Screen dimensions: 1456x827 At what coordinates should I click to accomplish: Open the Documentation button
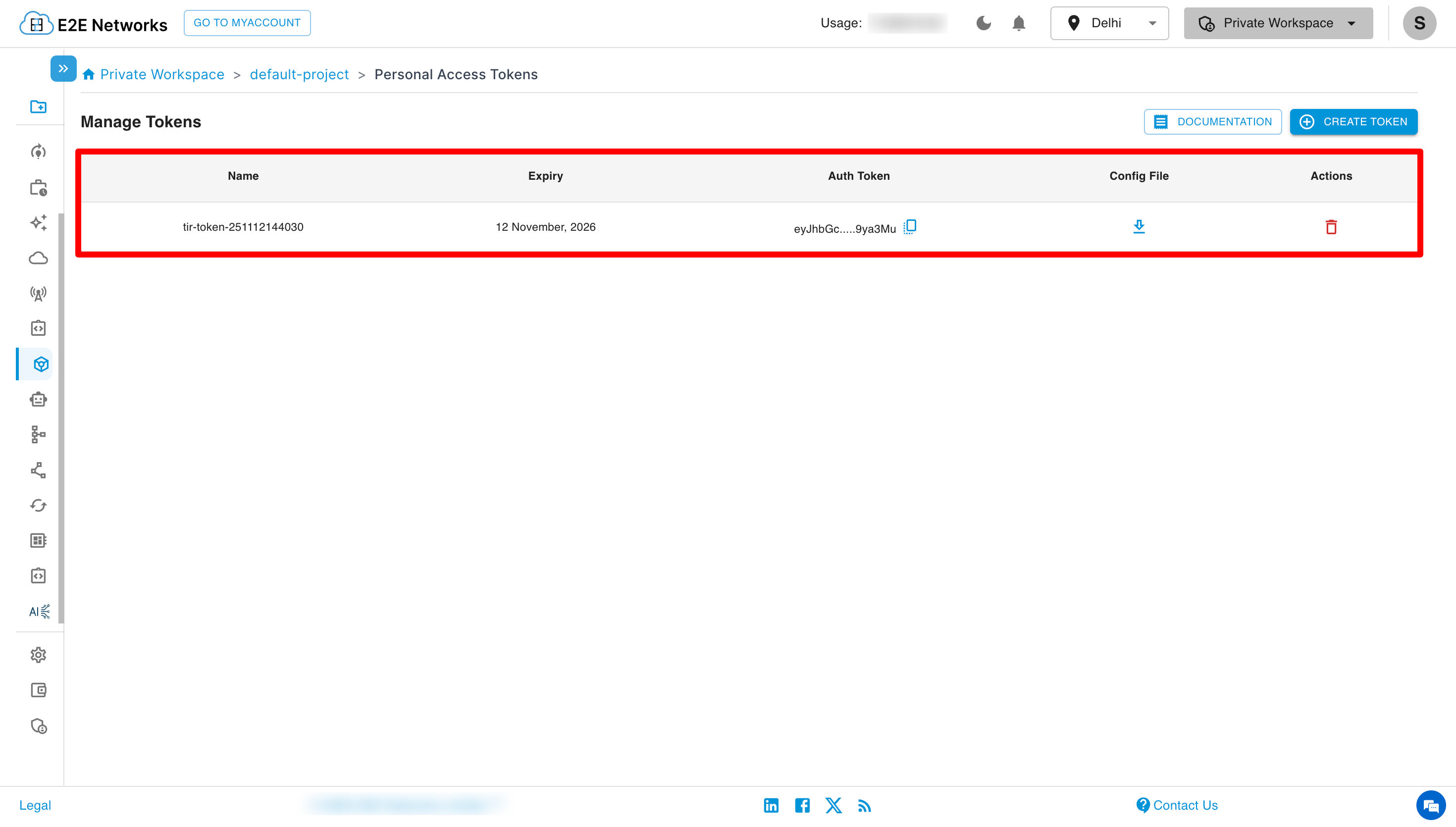(1212, 121)
